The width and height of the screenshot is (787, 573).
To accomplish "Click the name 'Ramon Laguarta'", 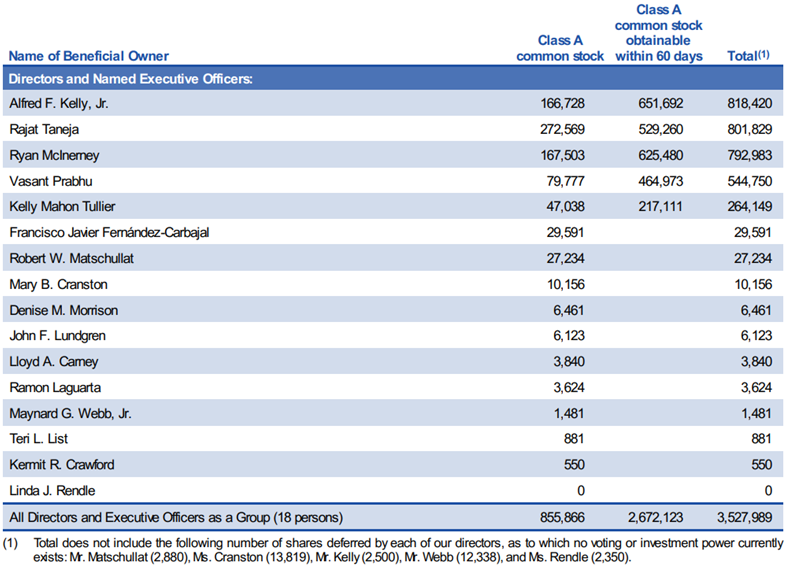I will point(55,388).
